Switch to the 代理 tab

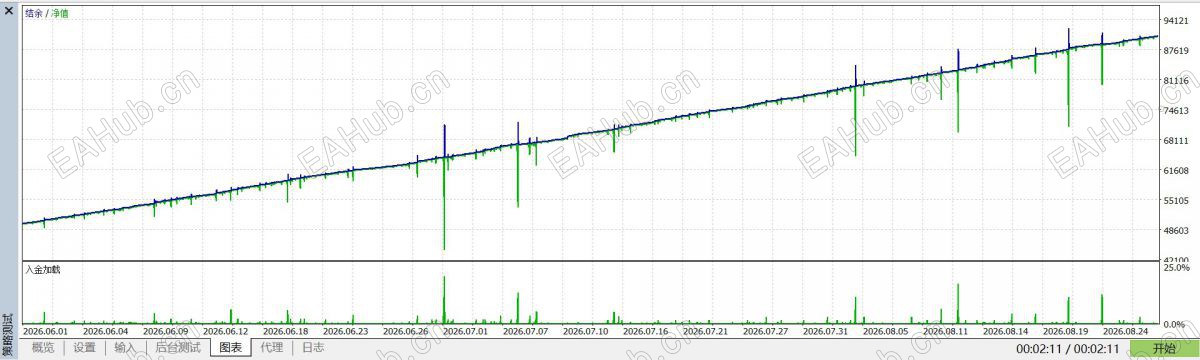271,348
